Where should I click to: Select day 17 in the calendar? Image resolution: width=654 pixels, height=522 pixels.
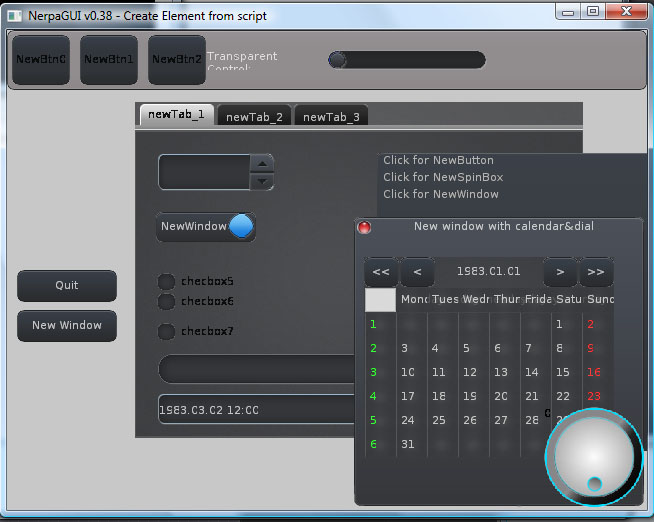click(x=410, y=396)
